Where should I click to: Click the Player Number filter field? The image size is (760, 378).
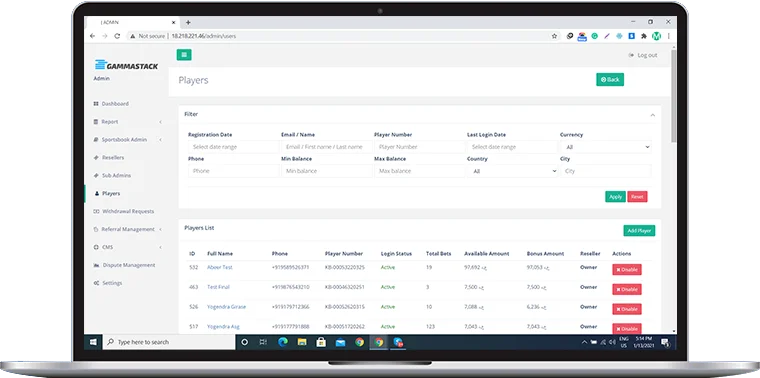point(420,147)
